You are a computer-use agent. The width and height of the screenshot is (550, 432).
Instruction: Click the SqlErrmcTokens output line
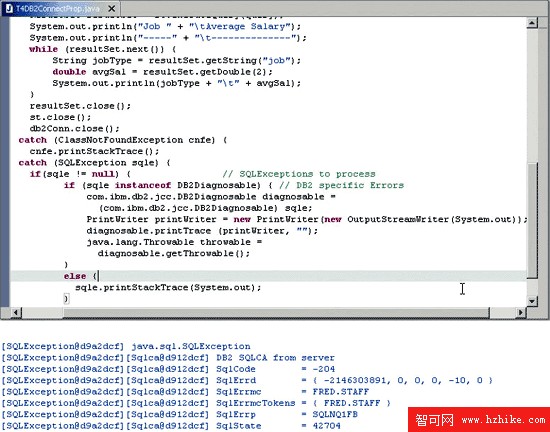[196, 403]
